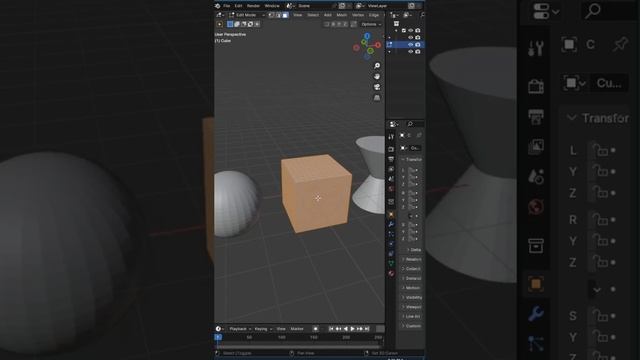
Task: Click the outliner search magnifier icon
Action: [x=422, y=15]
